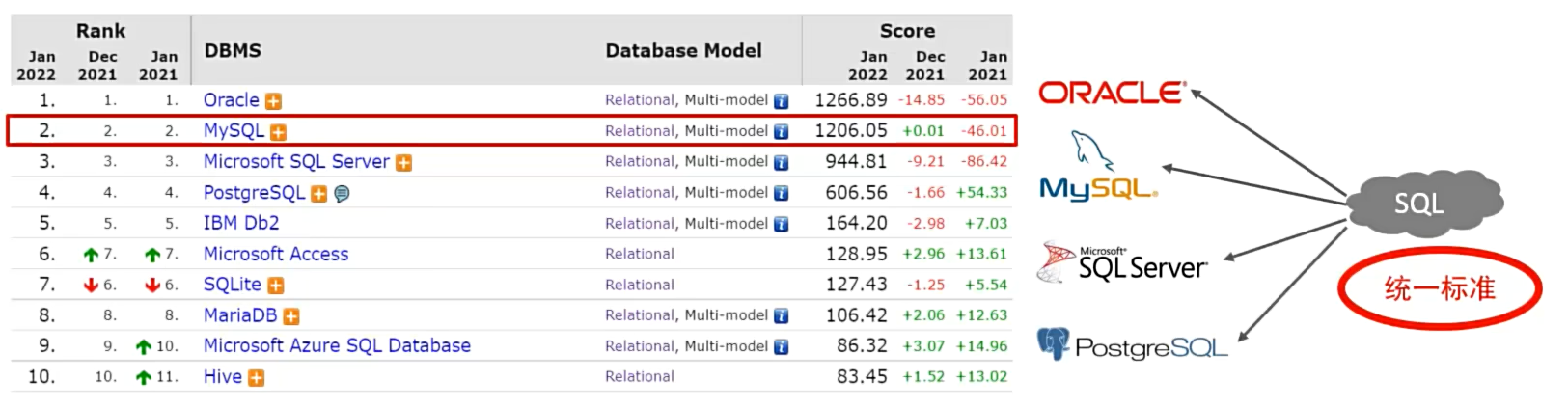Click info icon in Microsoft Azure SQL row
The height and width of the screenshot is (409, 1568).
click(x=781, y=347)
